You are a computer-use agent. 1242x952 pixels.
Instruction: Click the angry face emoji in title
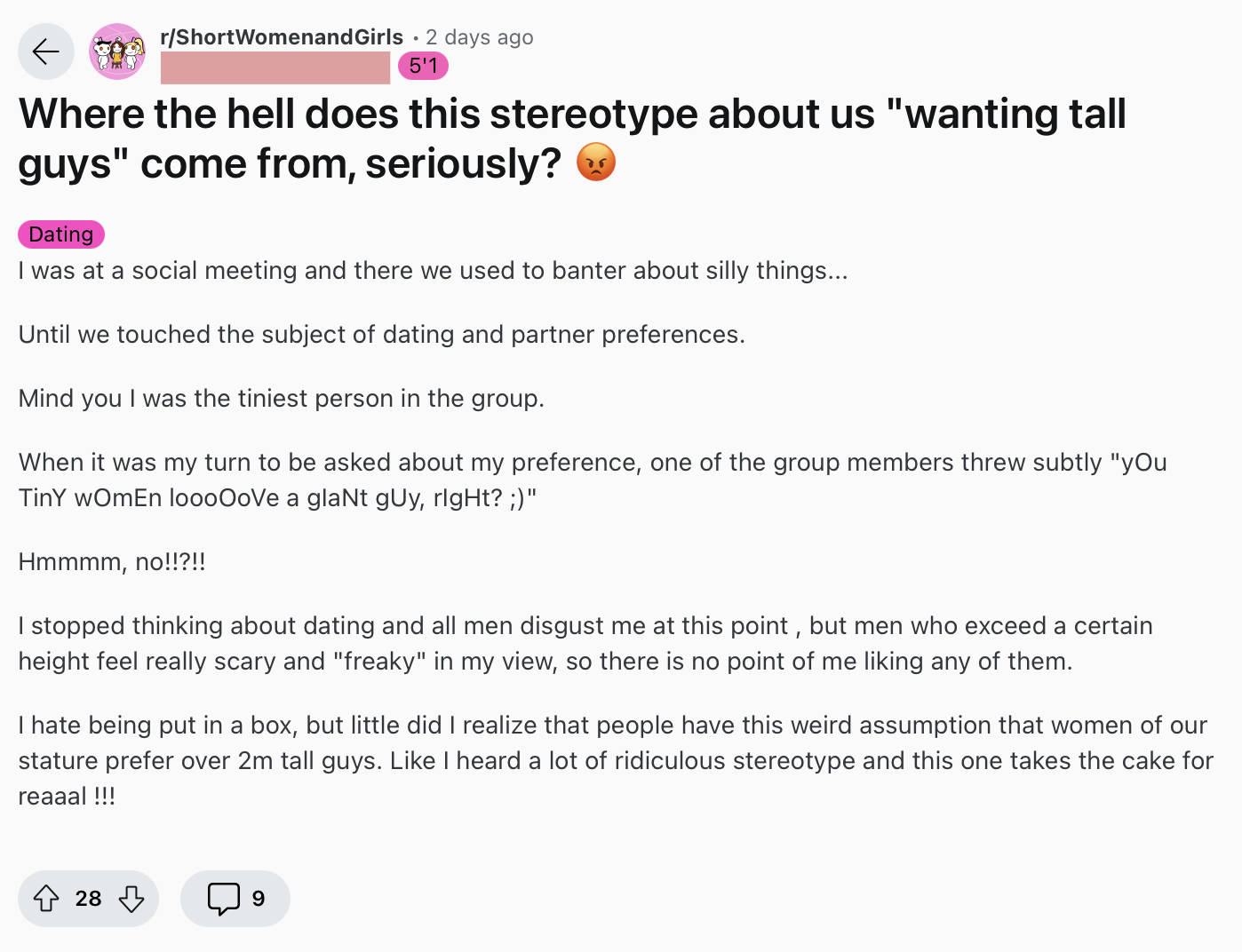596,163
